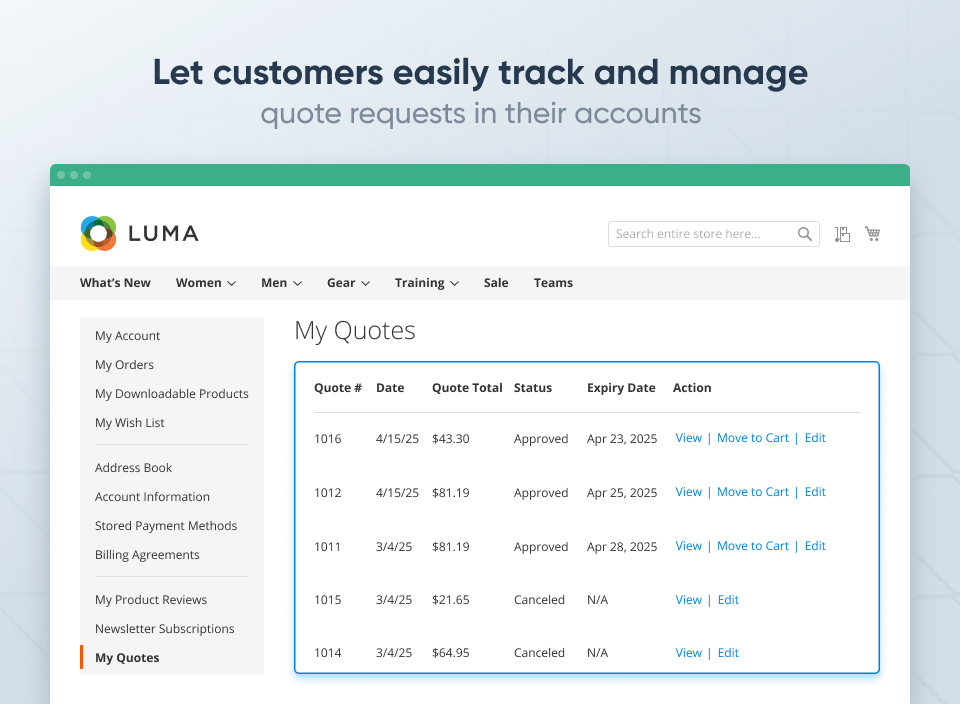This screenshot has height=704, width=960.
Task: Open the What's New menu item
Action: [115, 283]
